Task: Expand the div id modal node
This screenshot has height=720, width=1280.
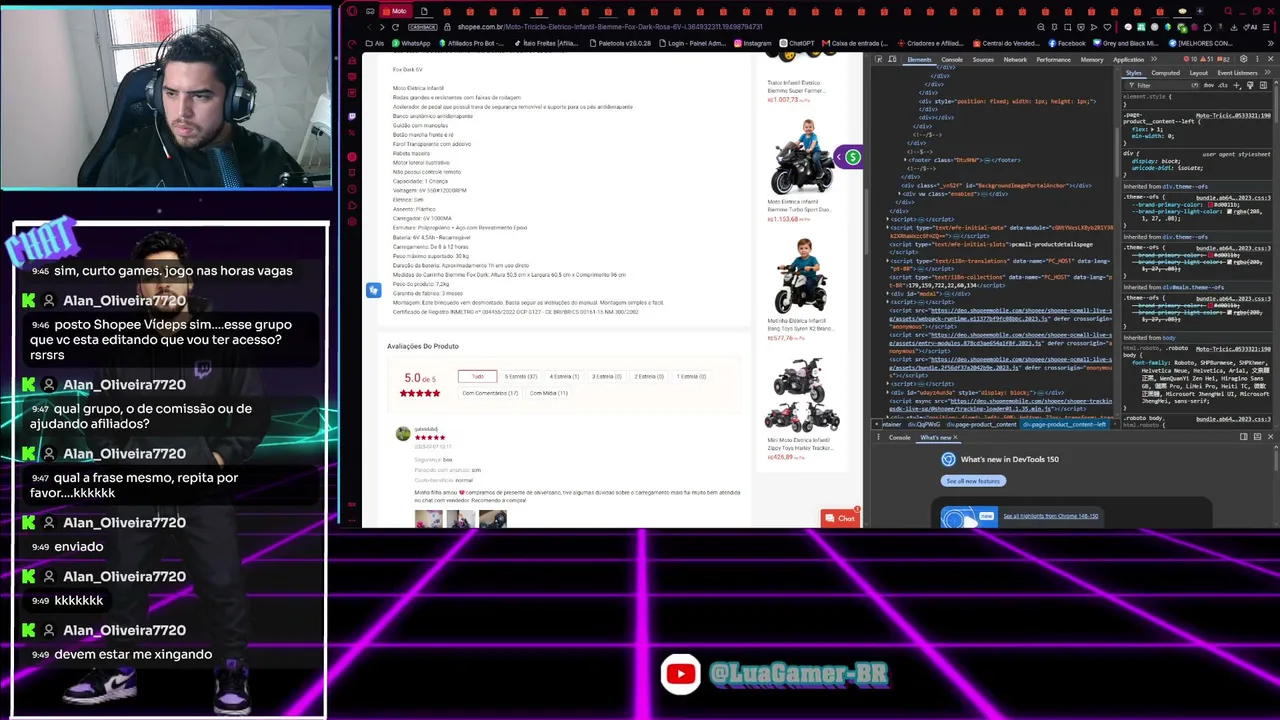Action: tap(888, 294)
